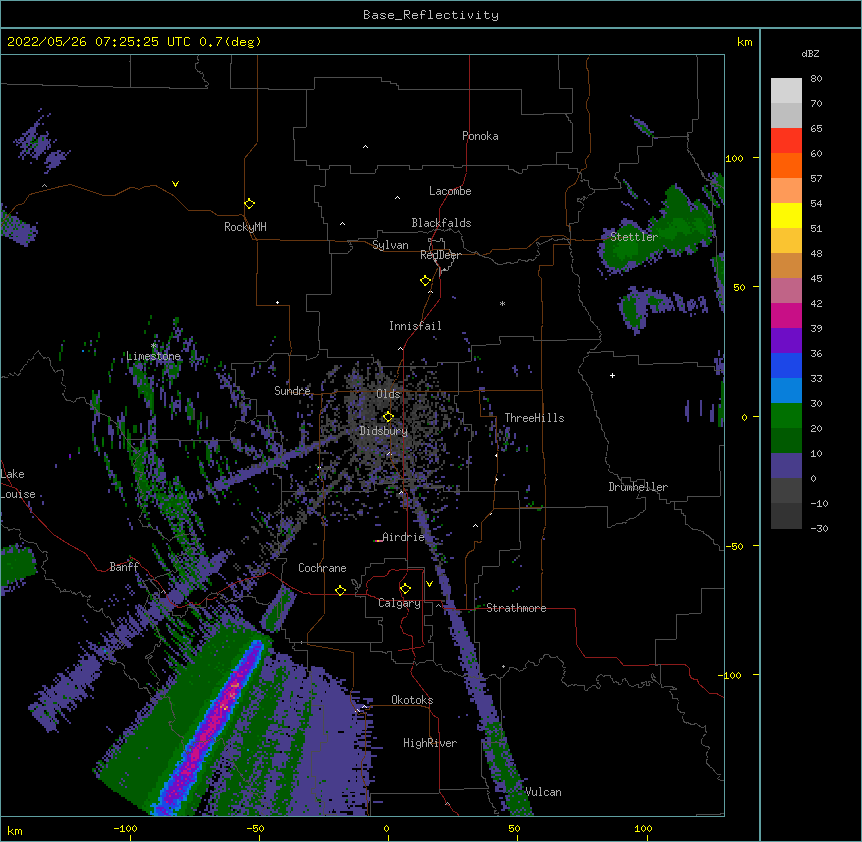Click the Didsbury label
This screenshot has width=862, height=842.
[383, 431]
